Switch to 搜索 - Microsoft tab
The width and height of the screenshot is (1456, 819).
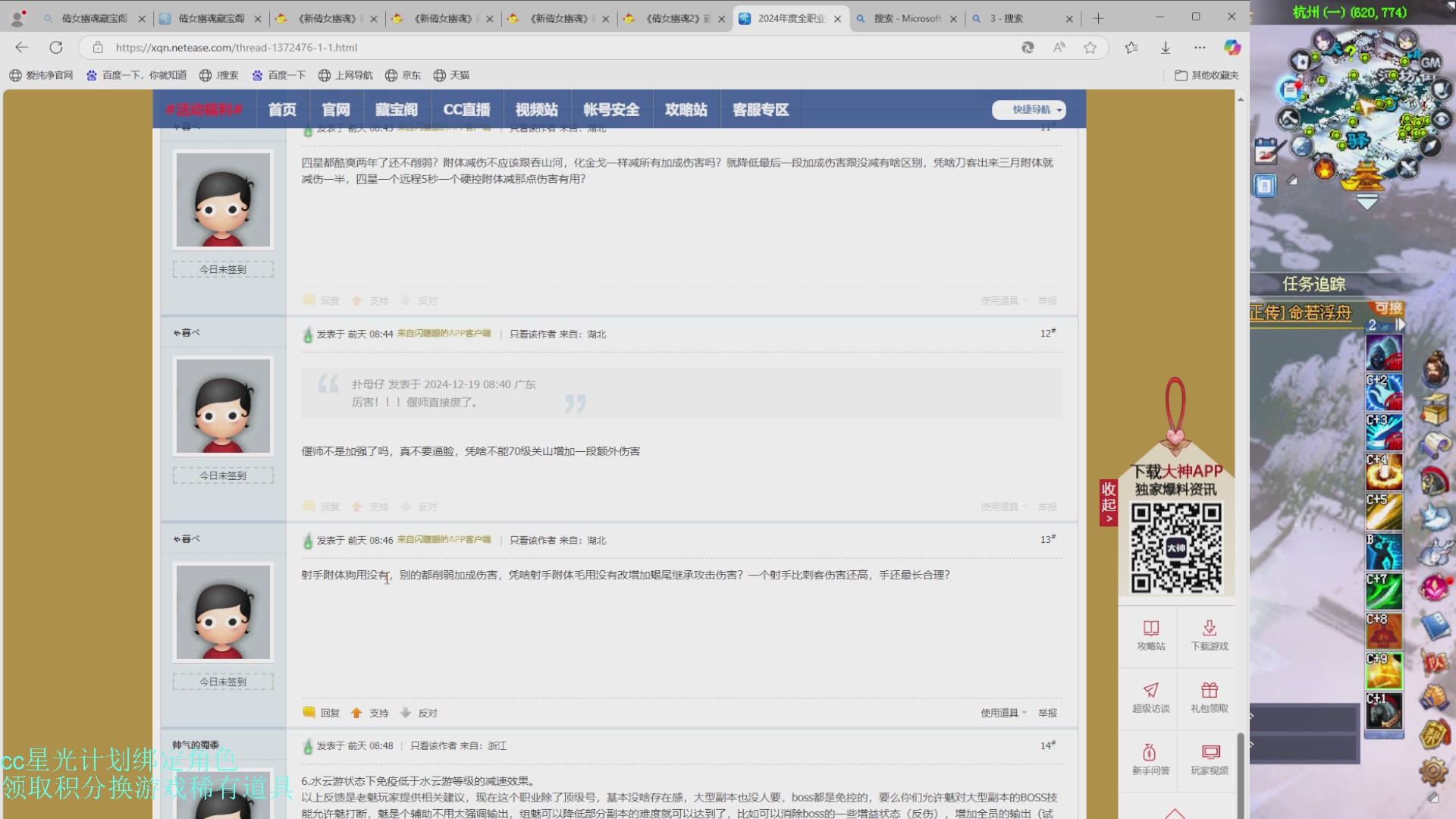coord(907,18)
